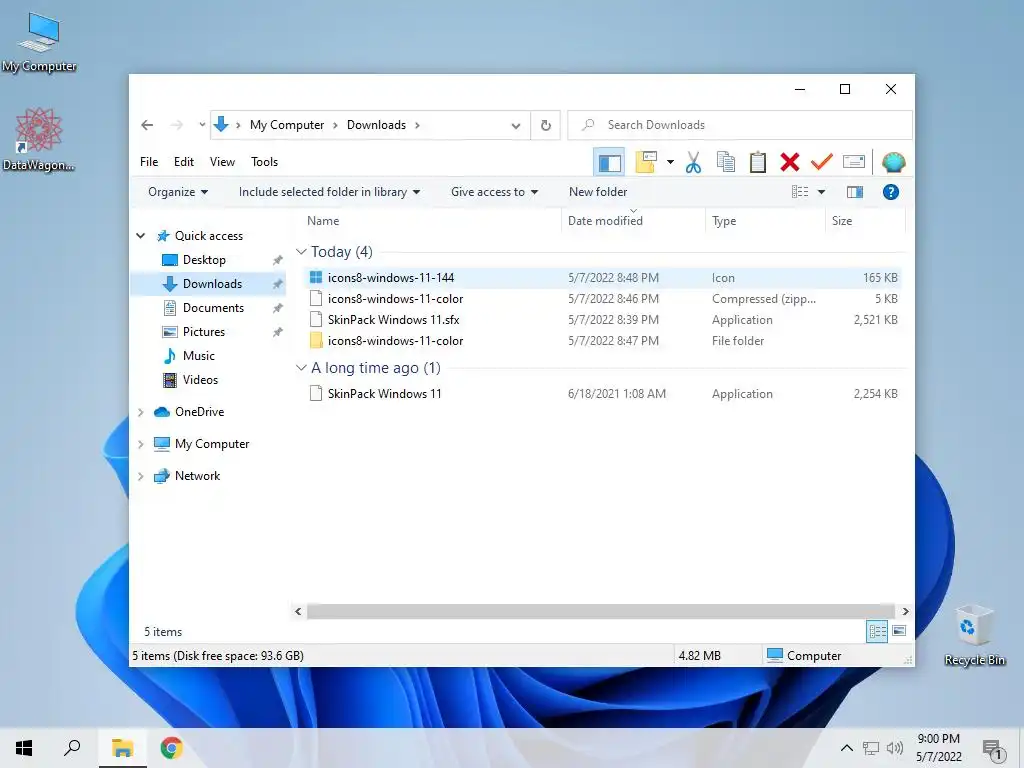Click the scroll right arrow
The image size is (1024, 768).
tap(904, 611)
